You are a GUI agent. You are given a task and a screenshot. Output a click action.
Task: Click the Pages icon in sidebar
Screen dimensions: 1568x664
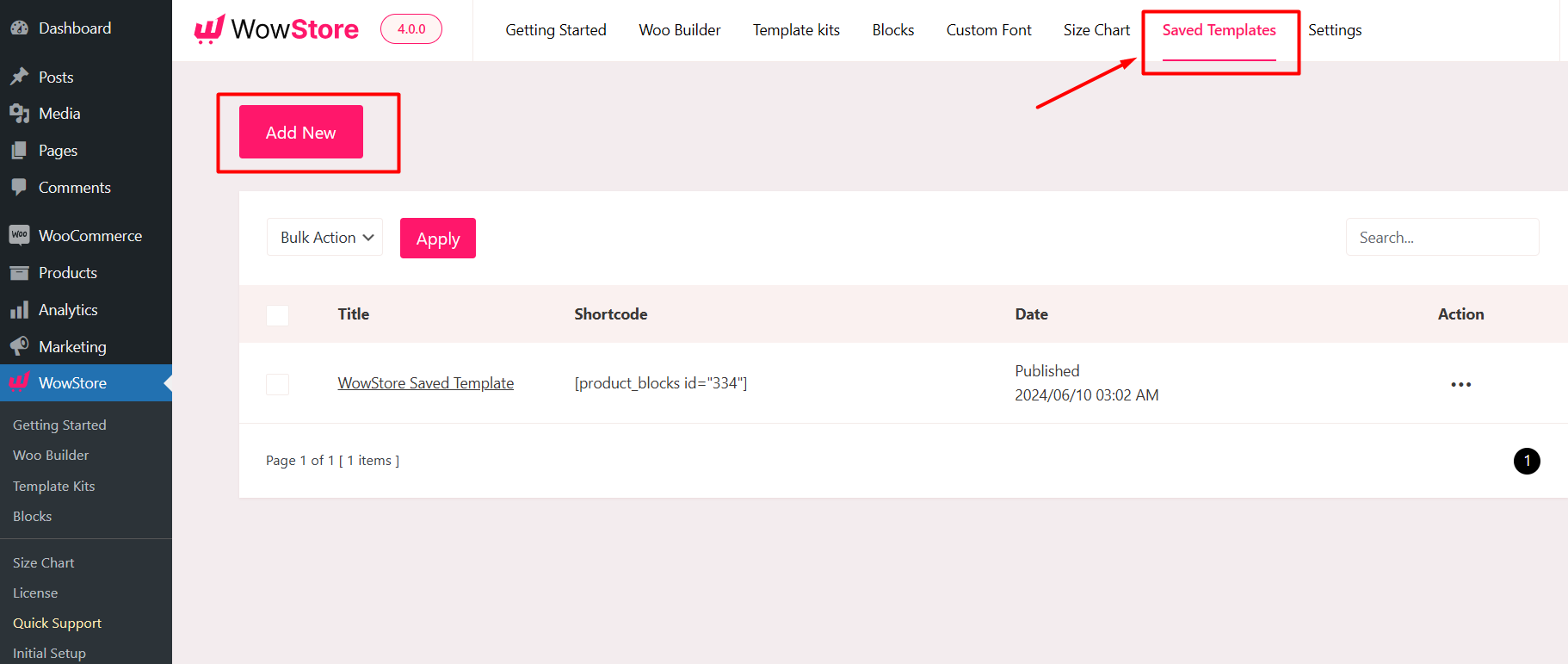(x=19, y=151)
